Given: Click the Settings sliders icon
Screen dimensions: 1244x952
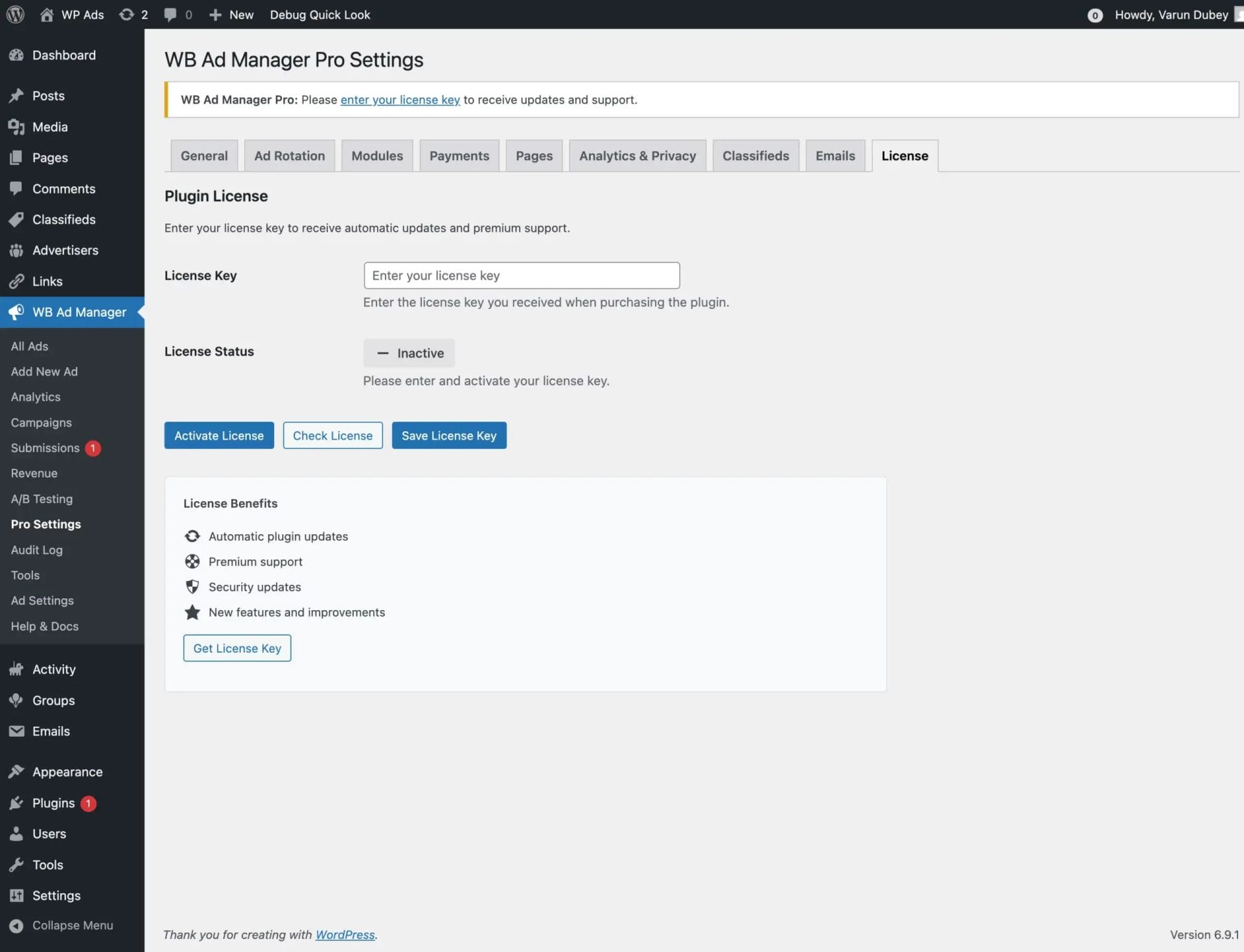Looking at the screenshot, I should tap(16, 896).
